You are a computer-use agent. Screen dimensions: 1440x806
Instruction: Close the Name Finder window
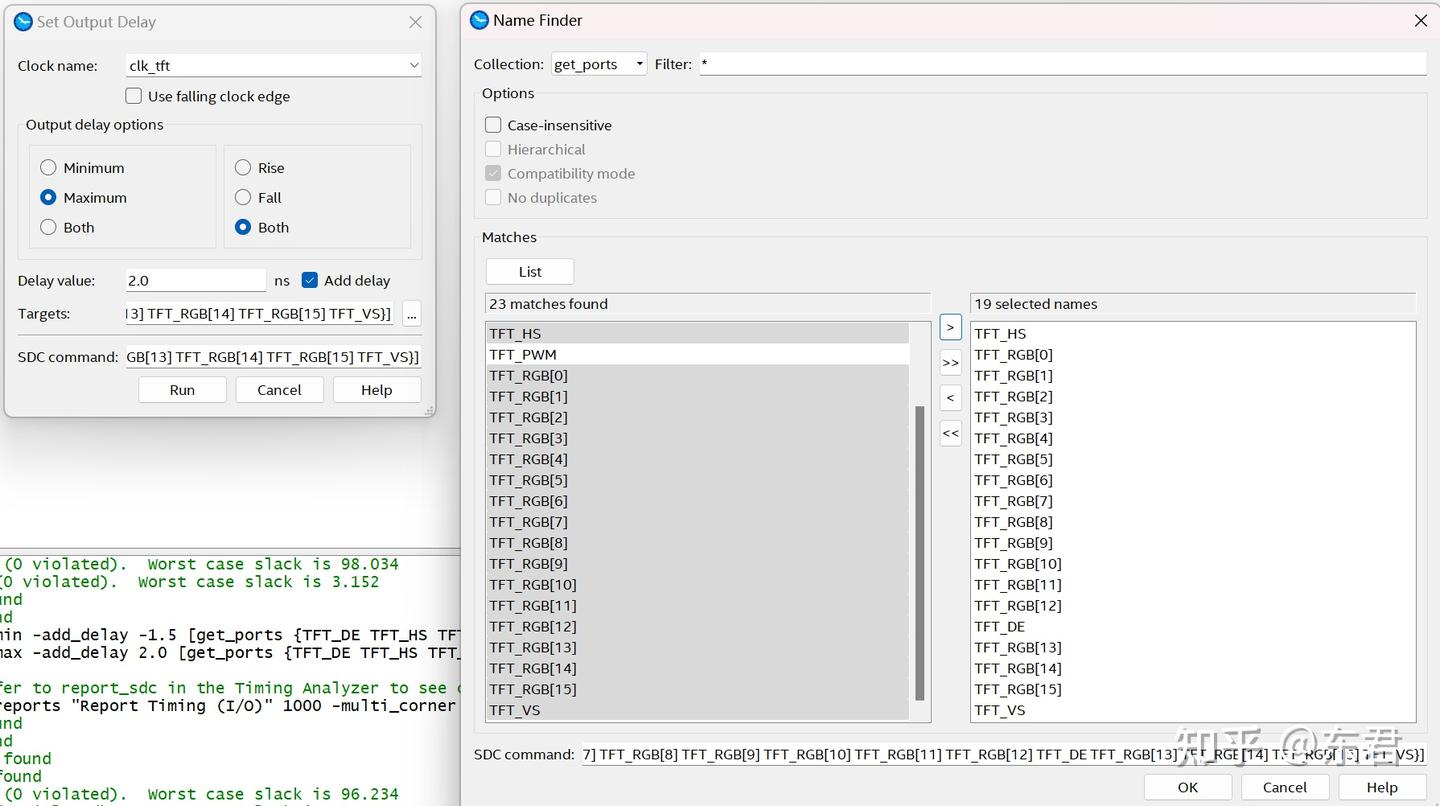click(x=1420, y=21)
